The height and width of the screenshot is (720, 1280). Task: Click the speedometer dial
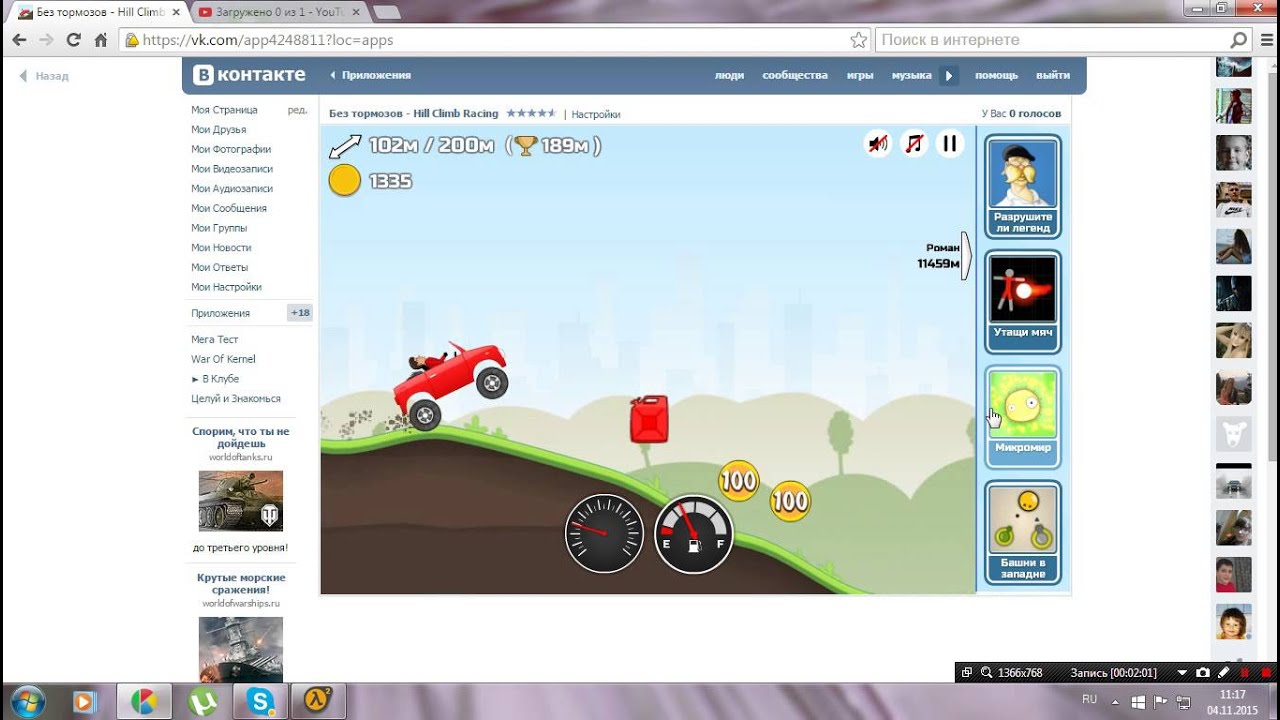click(x=604, y=534)
